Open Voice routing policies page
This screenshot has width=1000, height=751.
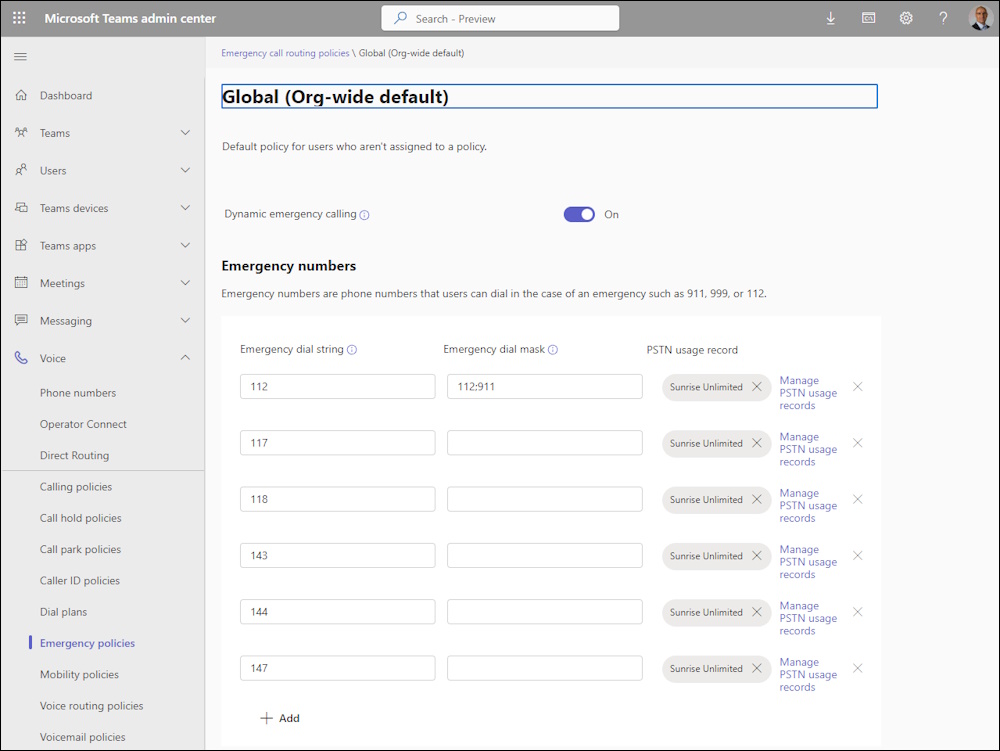[91, 705]
